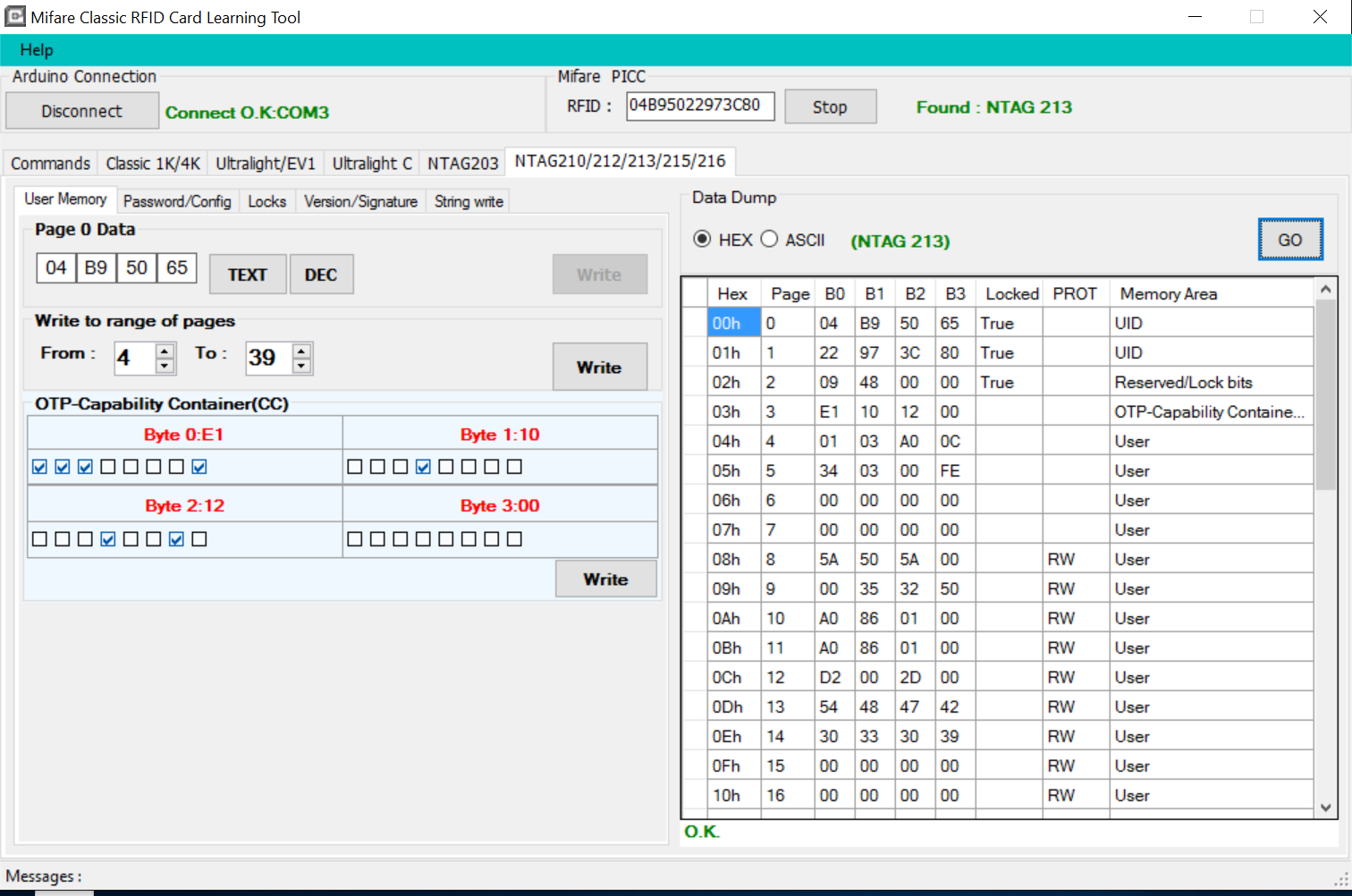Screen dimensions: 1352x896
Task: Click the 08h row RW cell
Action: pyautogui.click(x=1077, y=560)
